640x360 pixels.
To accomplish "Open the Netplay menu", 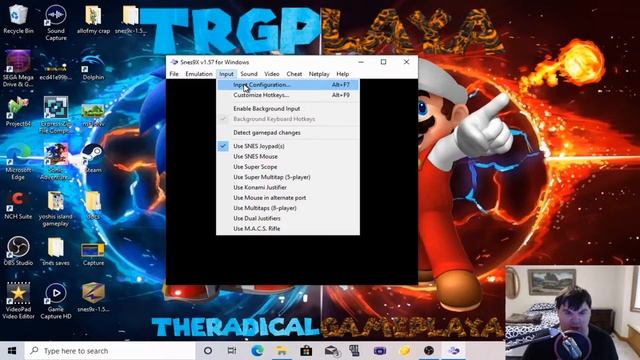I will (319, 74).
